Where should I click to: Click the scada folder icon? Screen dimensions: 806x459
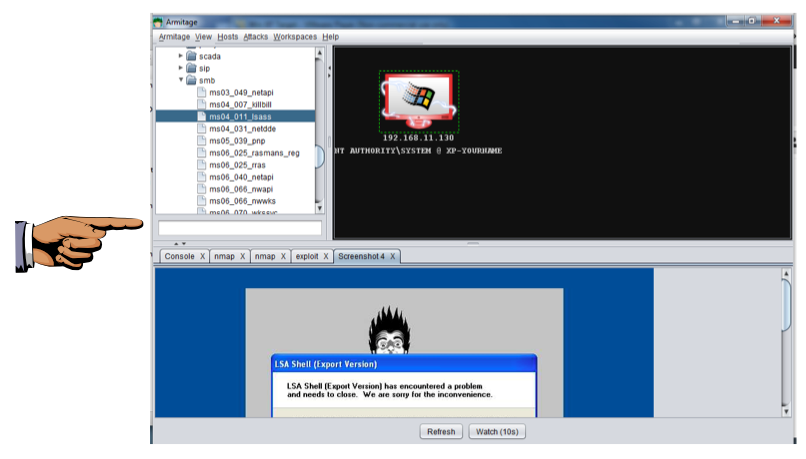191,56
